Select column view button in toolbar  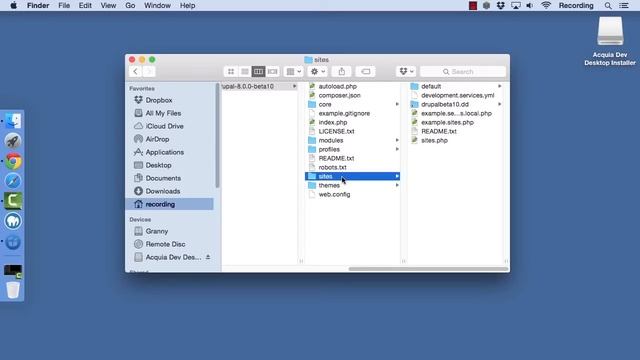click(x=258, y=71)
